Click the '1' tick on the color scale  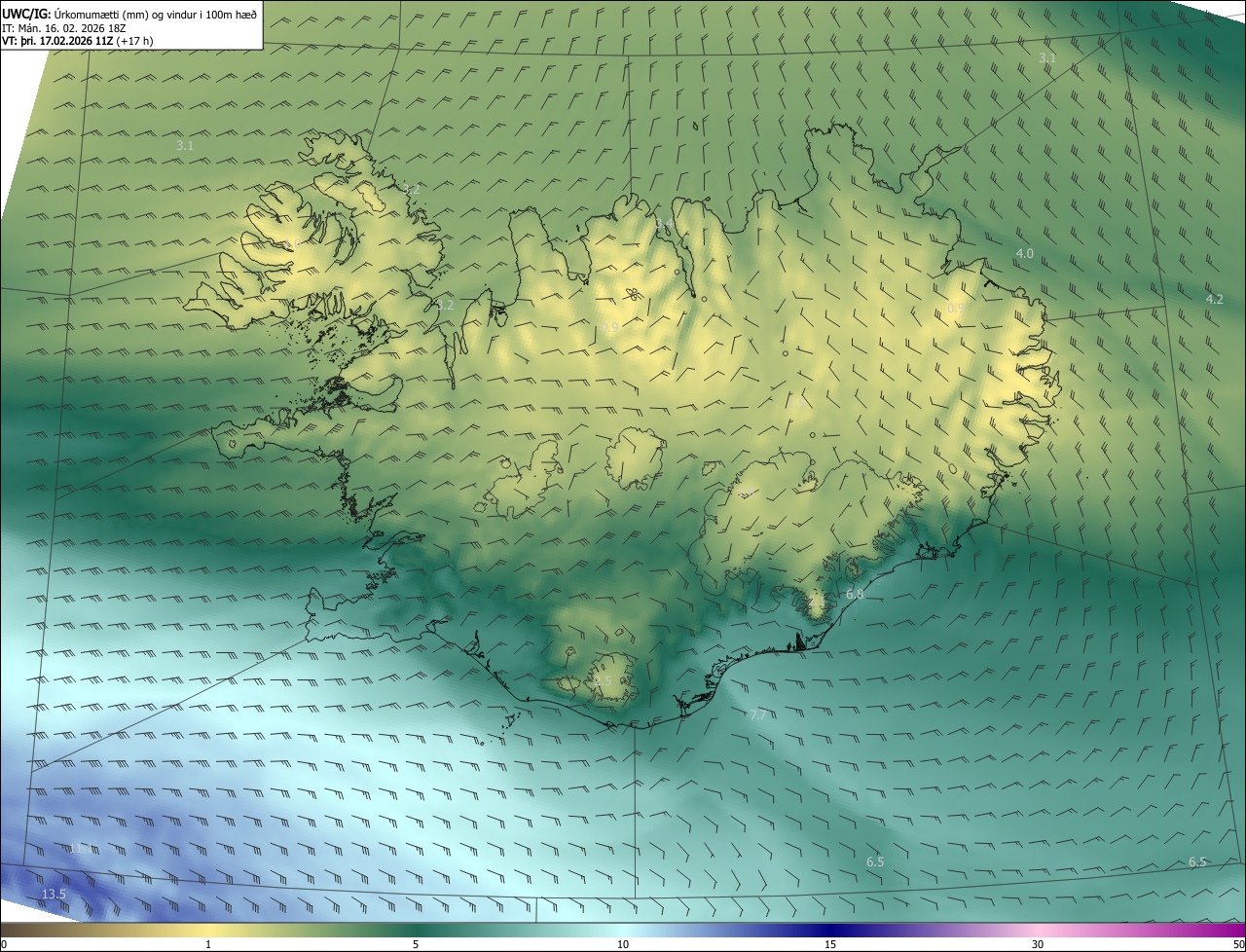point(208,944)
